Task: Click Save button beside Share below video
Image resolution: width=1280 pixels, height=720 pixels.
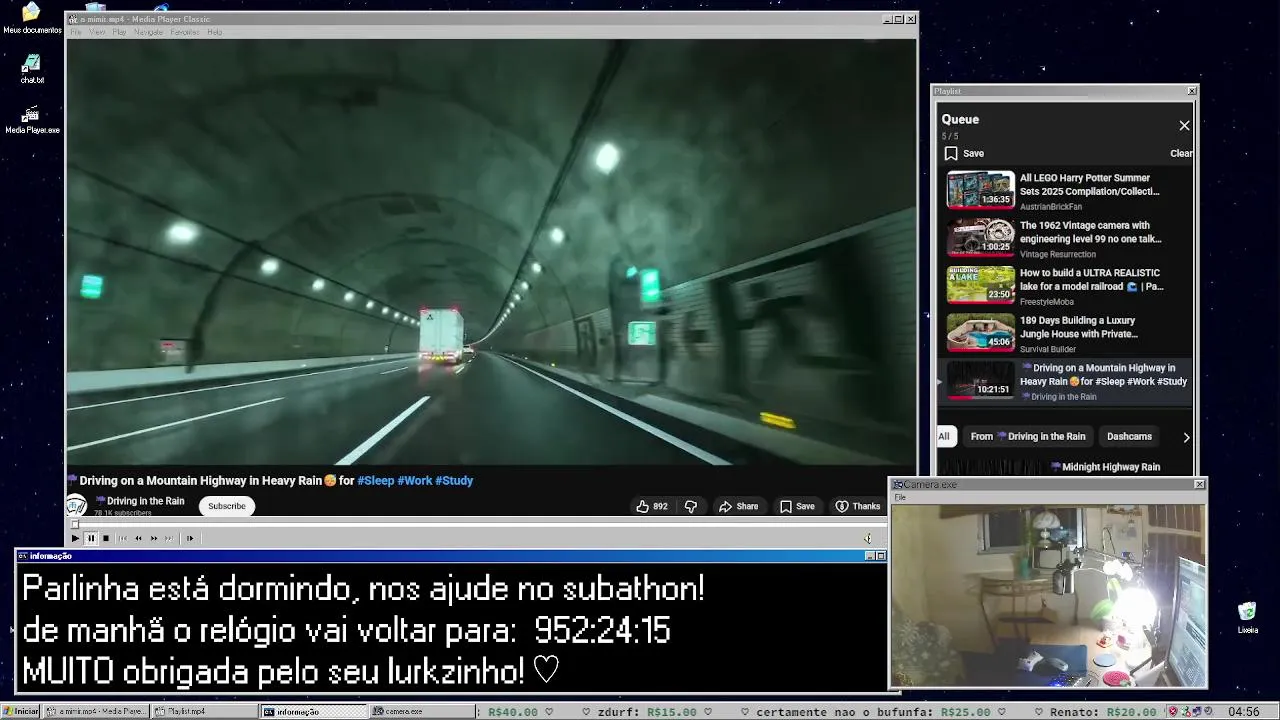Action: [x=797, y=506]
